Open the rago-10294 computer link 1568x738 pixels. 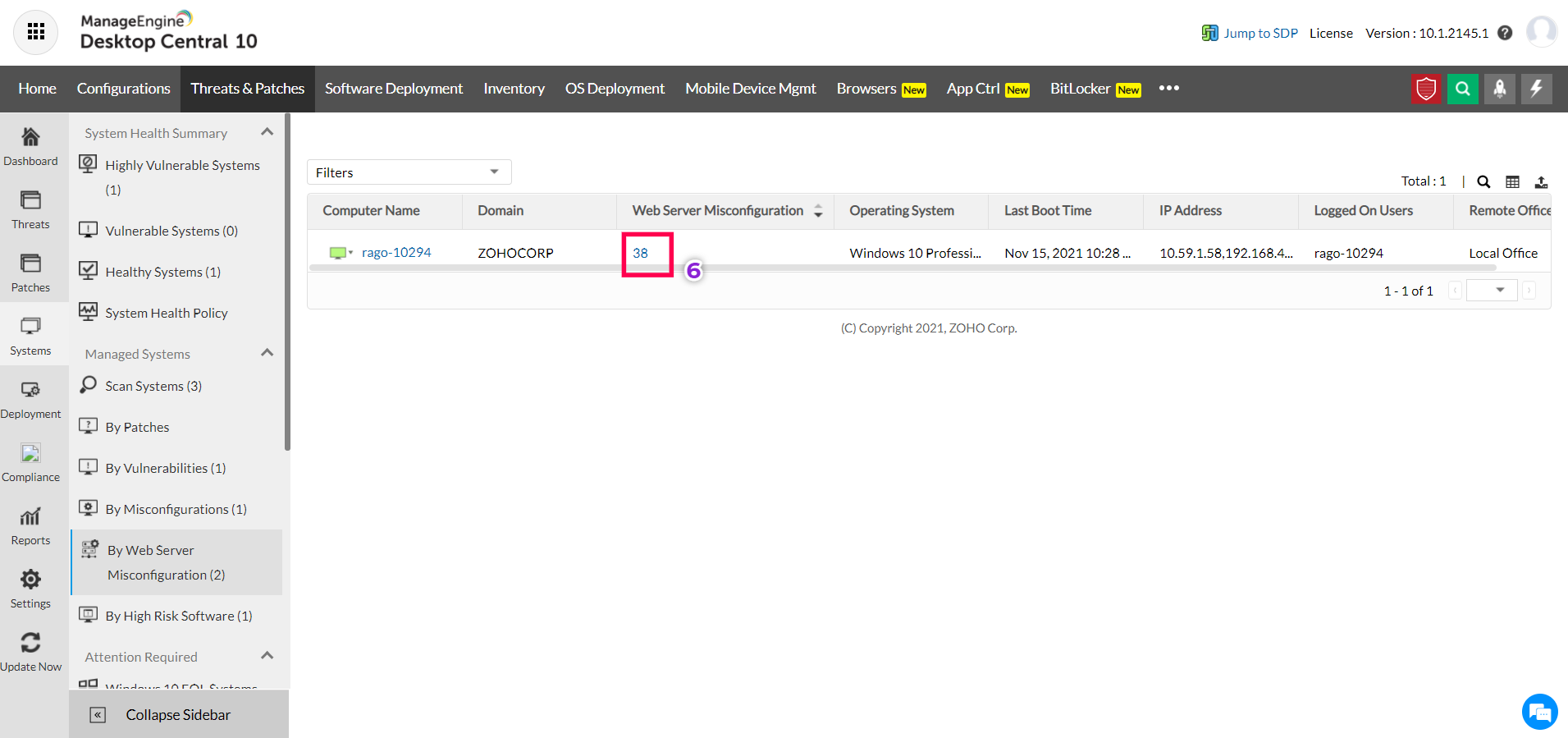(396, 253)
